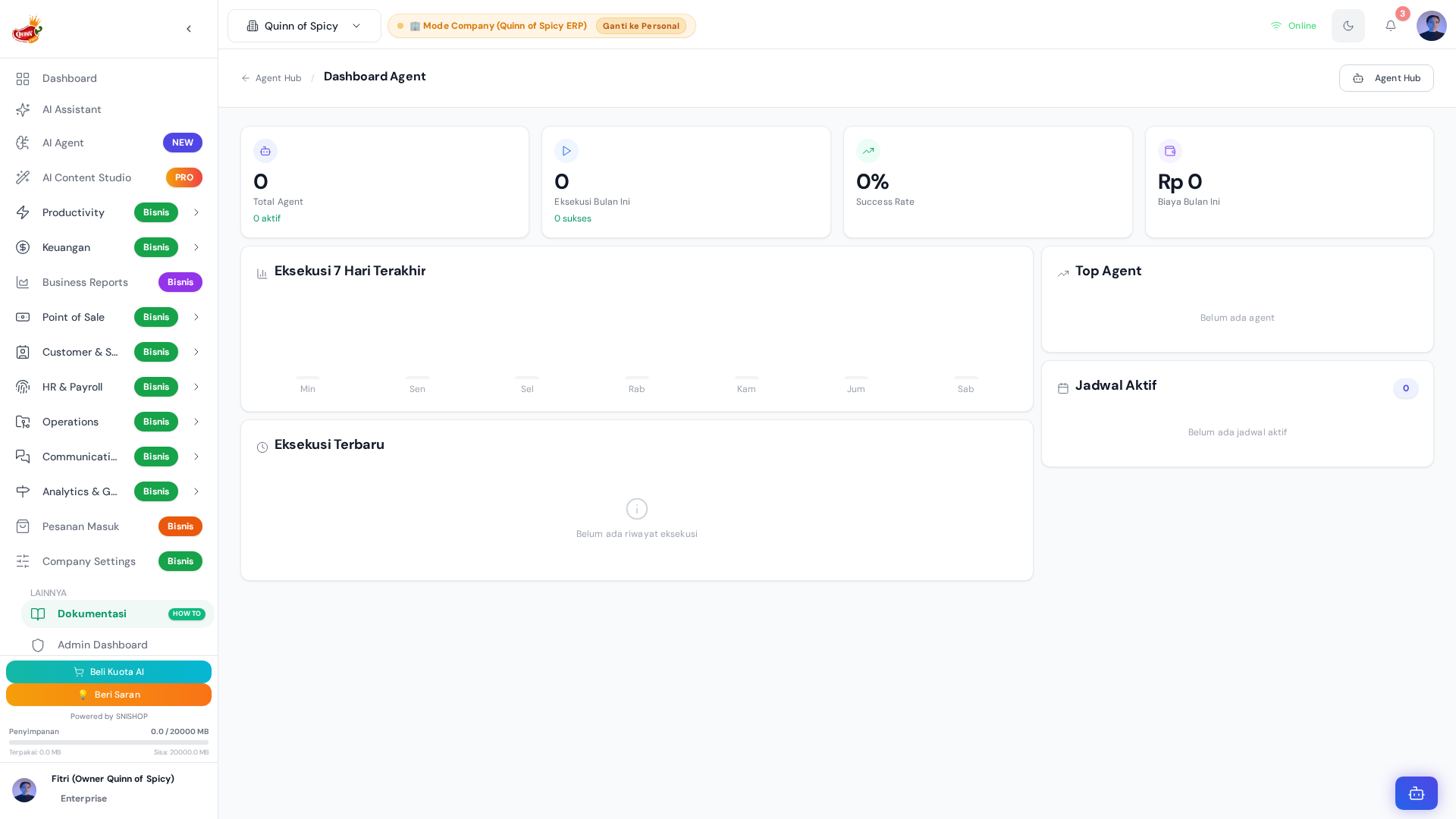This screenshot has width=1456, height=819.
Task: Click the Quinn logo in sidebar header
Action: 27,29
